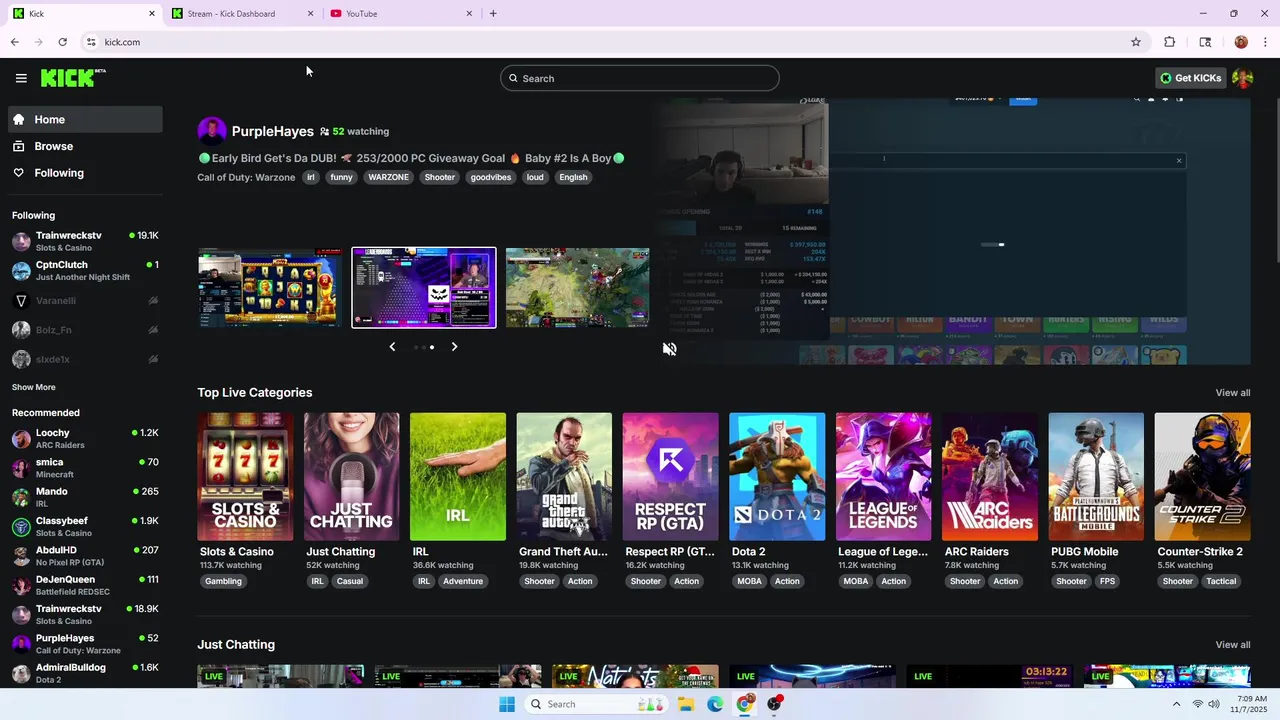Open PurpleHayes featured channel avatar
This screenshot has height=720, width=1280.
pyautogui.click(x=212, y=131)
